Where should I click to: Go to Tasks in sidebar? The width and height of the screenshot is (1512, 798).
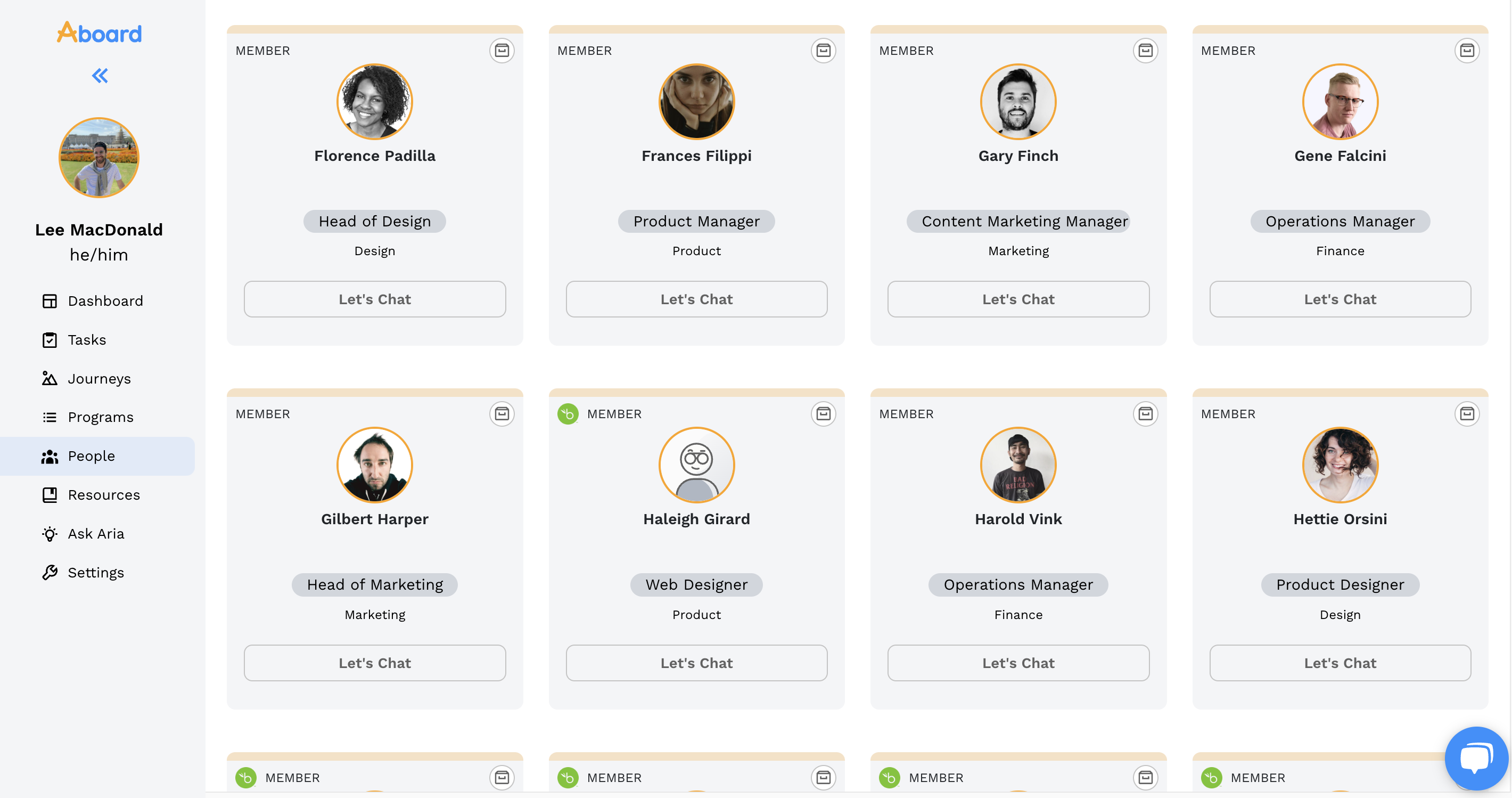86,339
